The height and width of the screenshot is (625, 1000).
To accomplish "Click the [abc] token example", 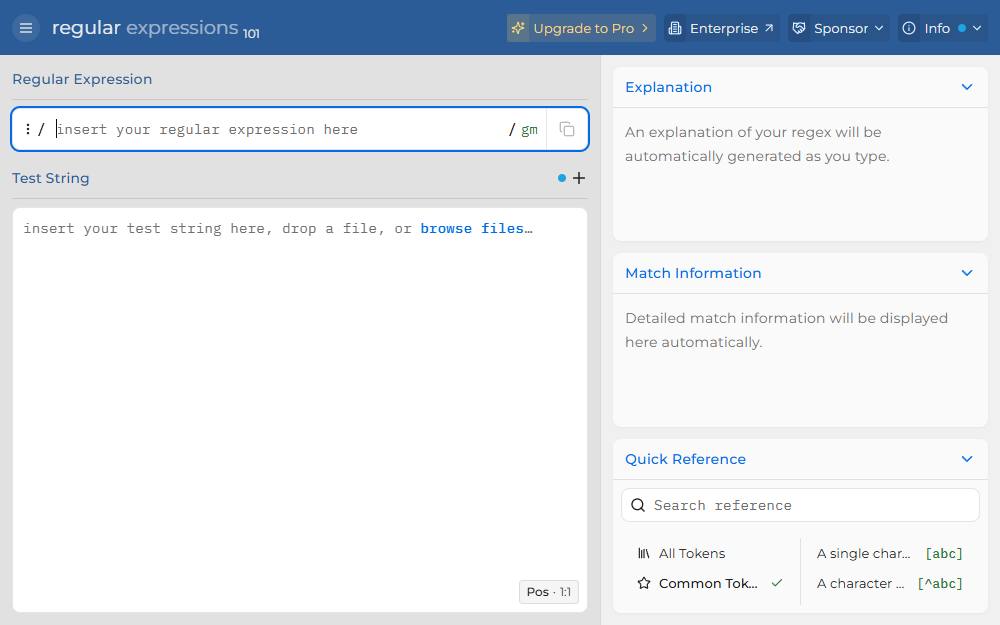I will point(944,554).
